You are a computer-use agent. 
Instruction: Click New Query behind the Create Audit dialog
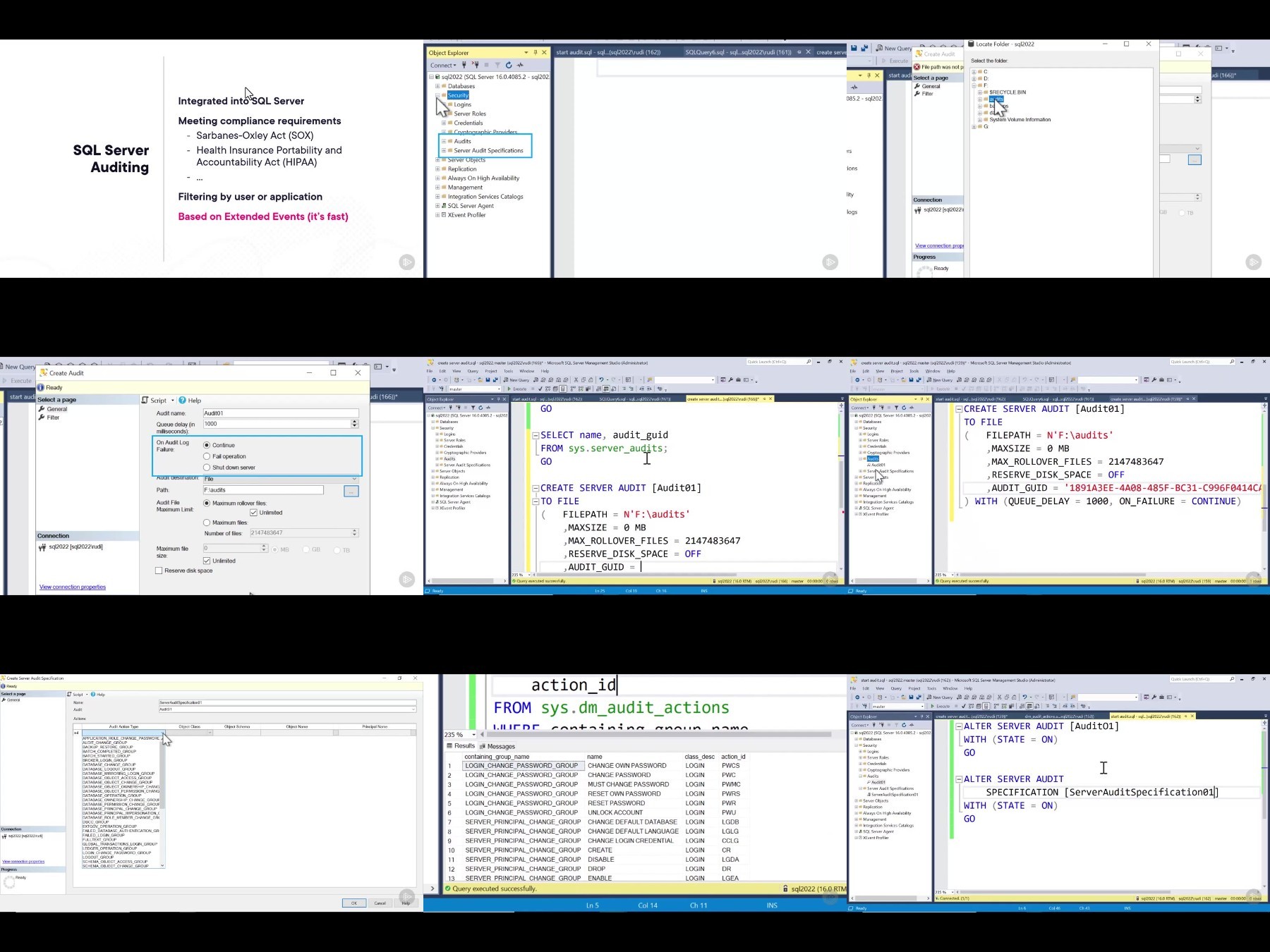19,367
